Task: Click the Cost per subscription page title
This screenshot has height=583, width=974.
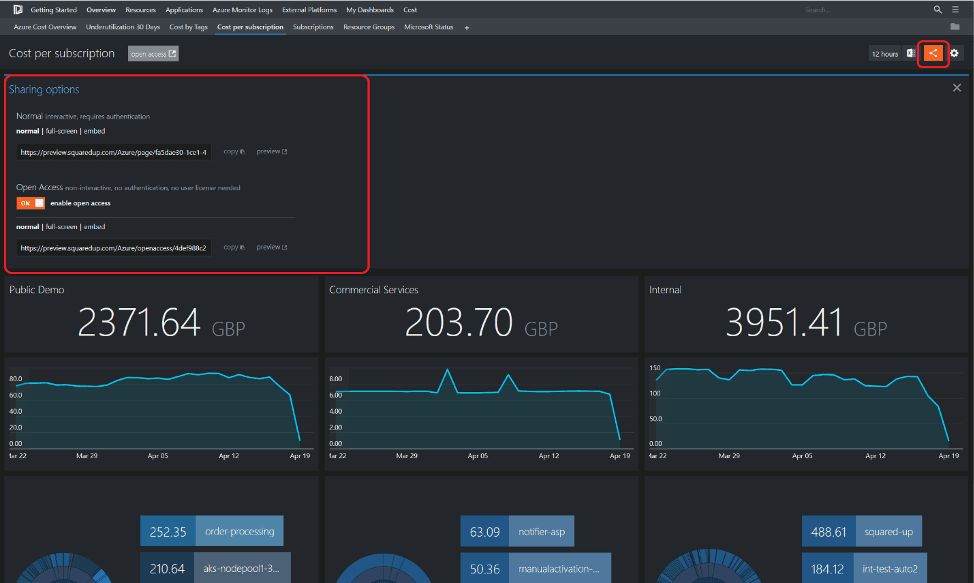Action: [61, 53]
